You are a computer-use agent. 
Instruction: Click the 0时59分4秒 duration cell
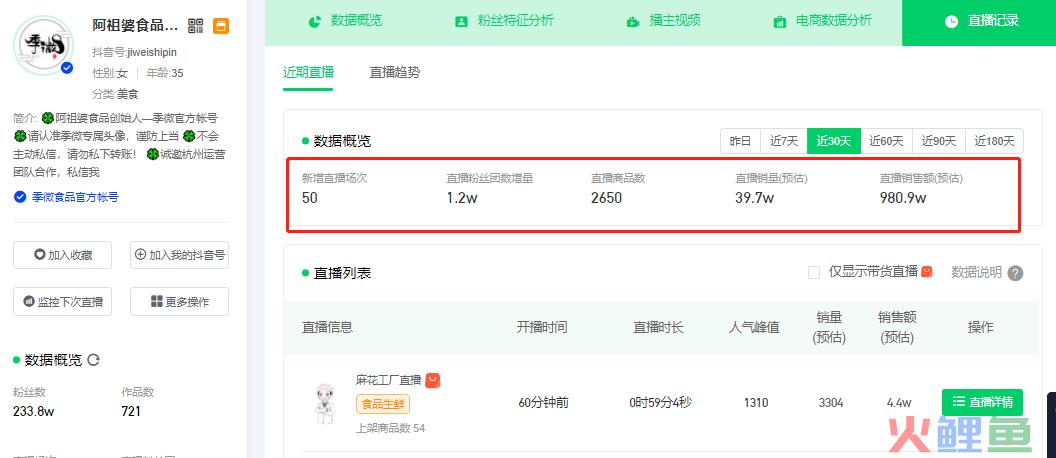pos(661,403)
